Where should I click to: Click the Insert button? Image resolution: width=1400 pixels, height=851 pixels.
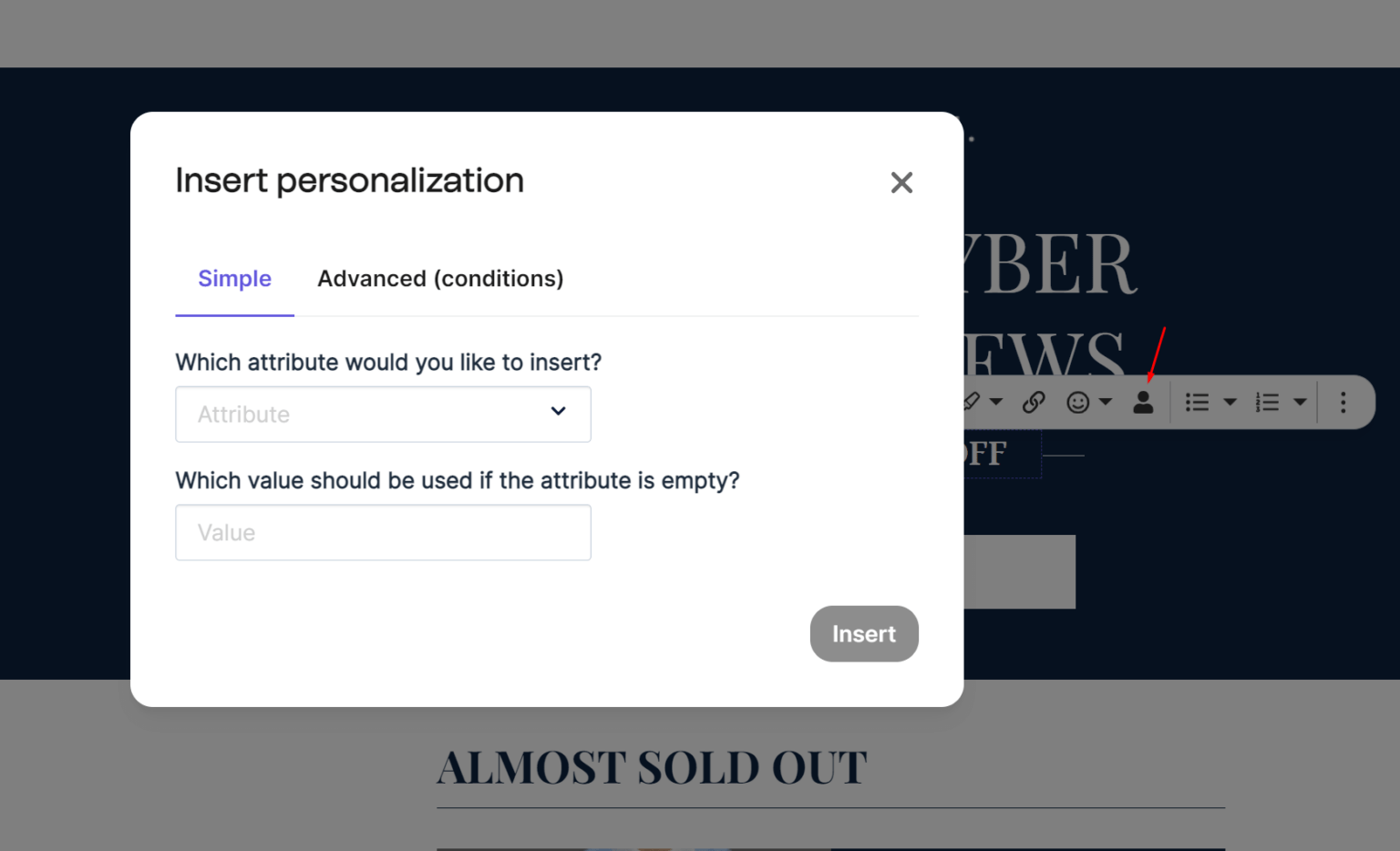point(863,633)
